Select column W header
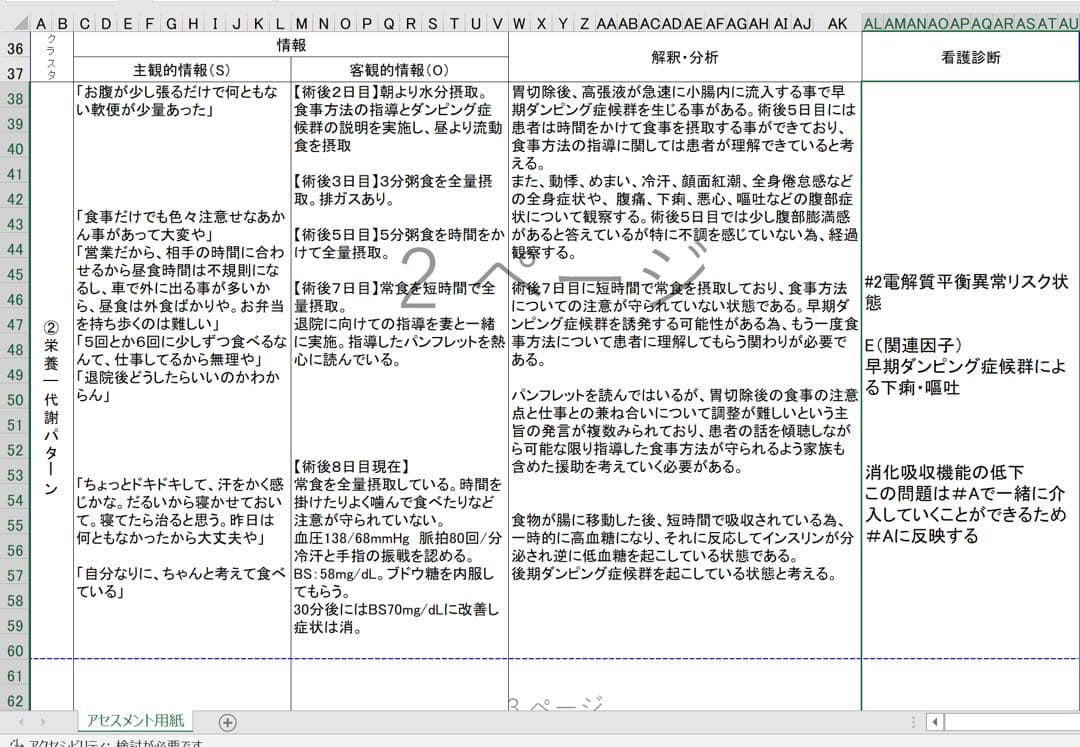The height and width of the screenshot is (747, 1080). (519, 24)
